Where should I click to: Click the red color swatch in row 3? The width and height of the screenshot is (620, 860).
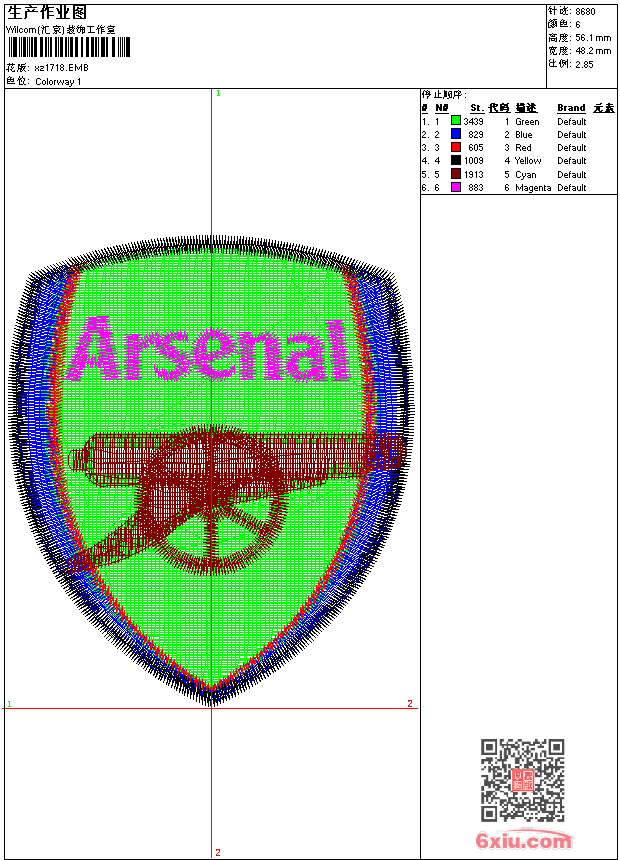pos(455,147)
